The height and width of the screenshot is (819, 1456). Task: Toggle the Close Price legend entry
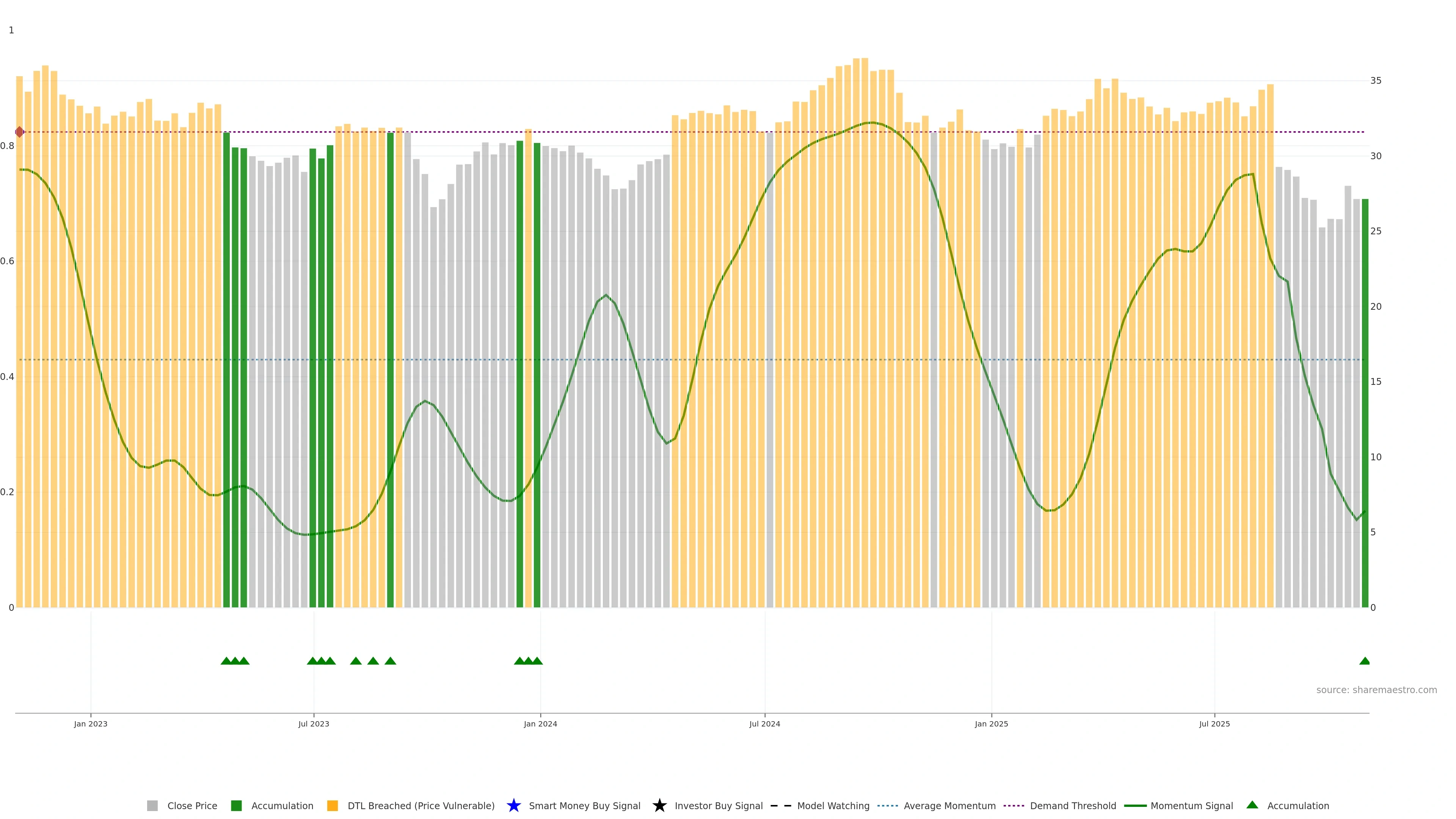pos(191,805)
